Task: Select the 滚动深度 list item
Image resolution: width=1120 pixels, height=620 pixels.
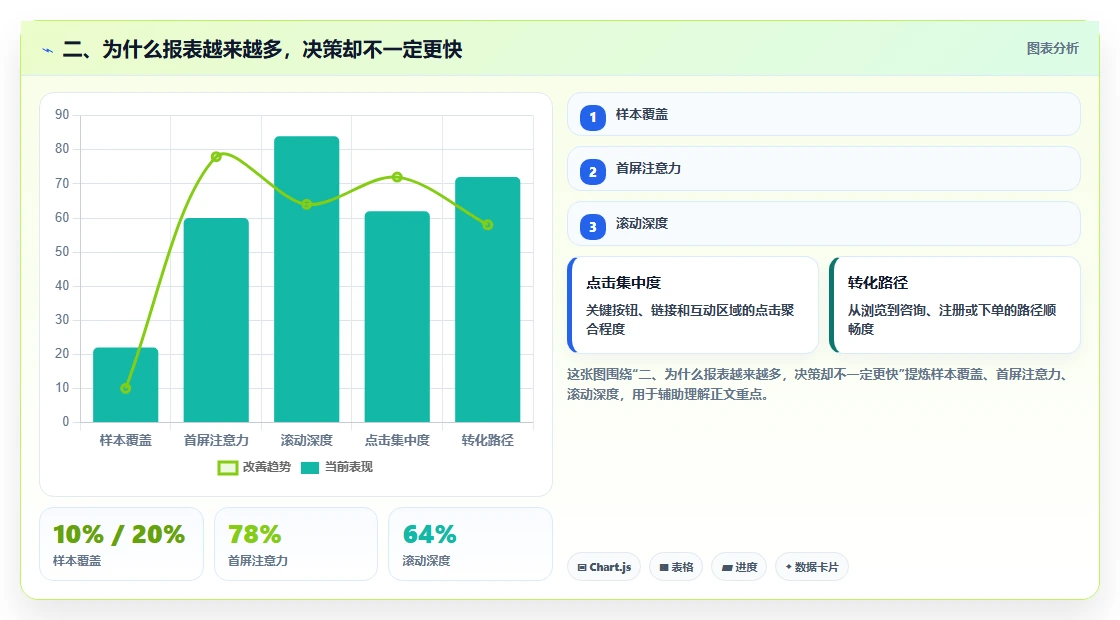Action: [824, 224]
